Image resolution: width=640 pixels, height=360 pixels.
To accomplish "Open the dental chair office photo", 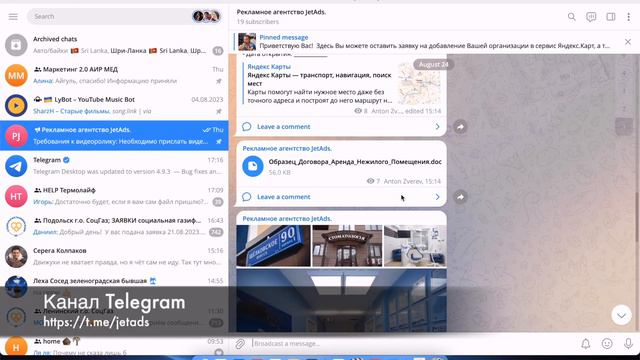I will click(415, 246).
